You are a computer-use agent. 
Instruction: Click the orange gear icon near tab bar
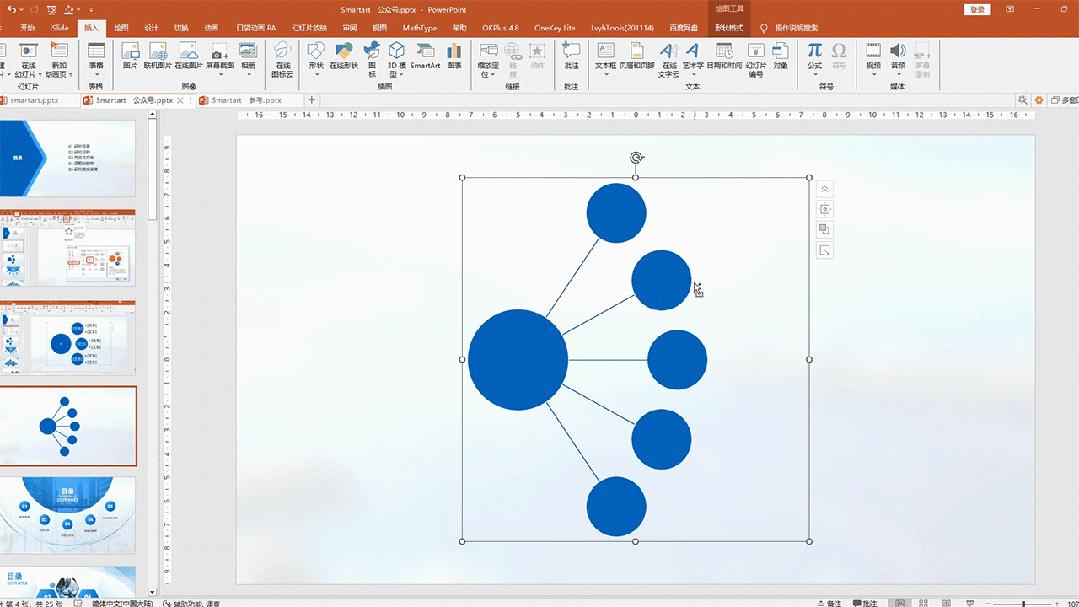1039,100
